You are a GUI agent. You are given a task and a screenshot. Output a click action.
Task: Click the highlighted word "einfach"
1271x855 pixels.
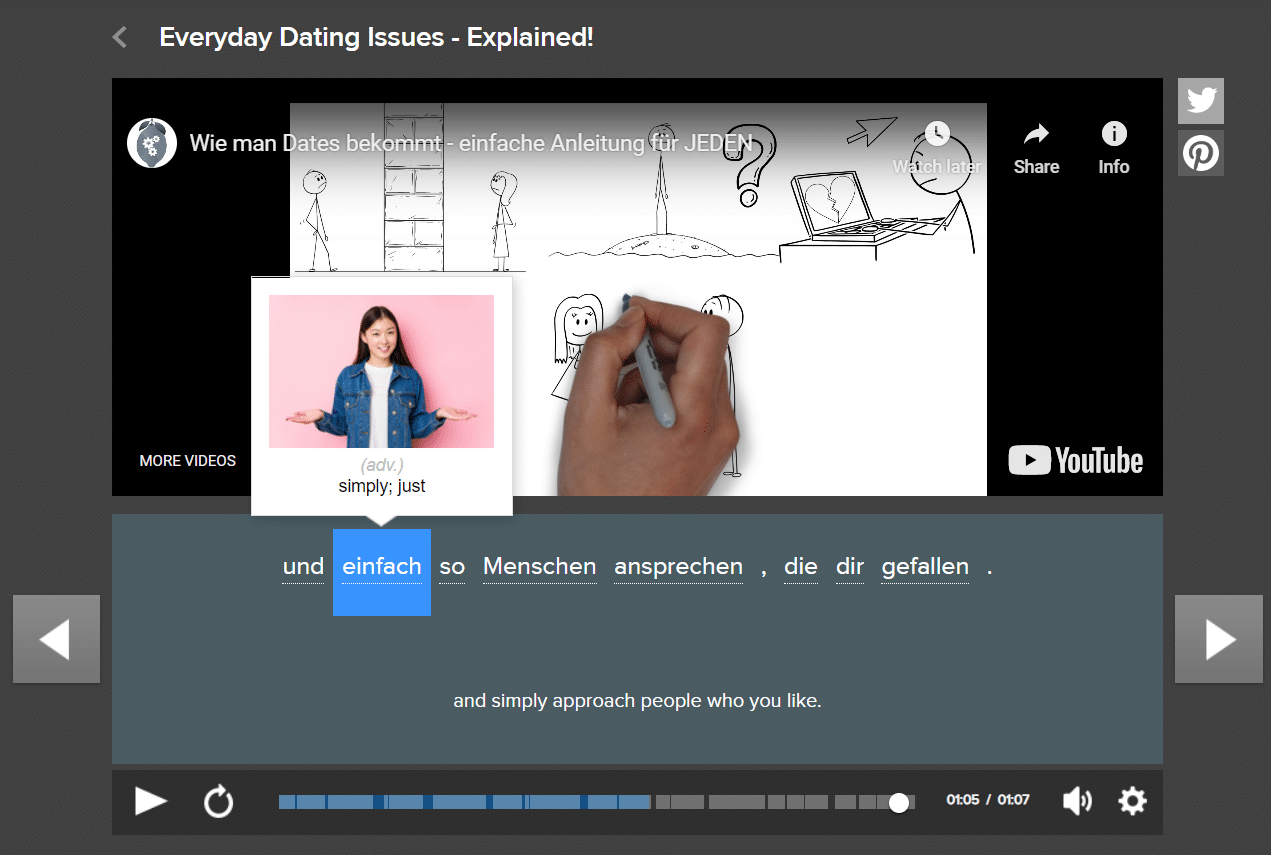tap(381, 568)
